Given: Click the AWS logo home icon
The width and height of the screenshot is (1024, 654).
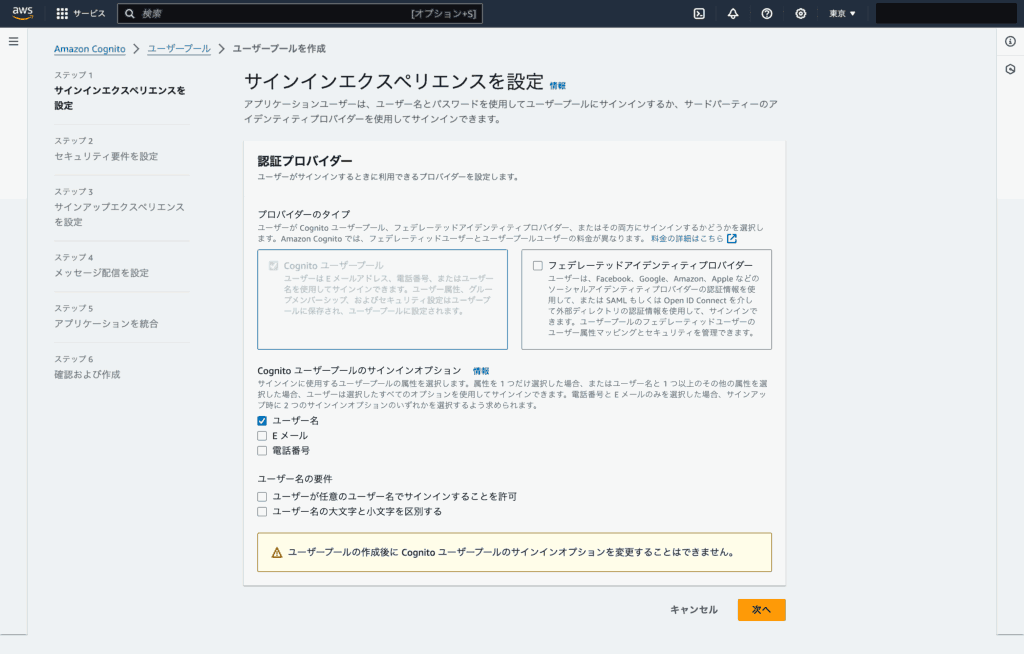Looking at the screenshot, I should (23, 13).
